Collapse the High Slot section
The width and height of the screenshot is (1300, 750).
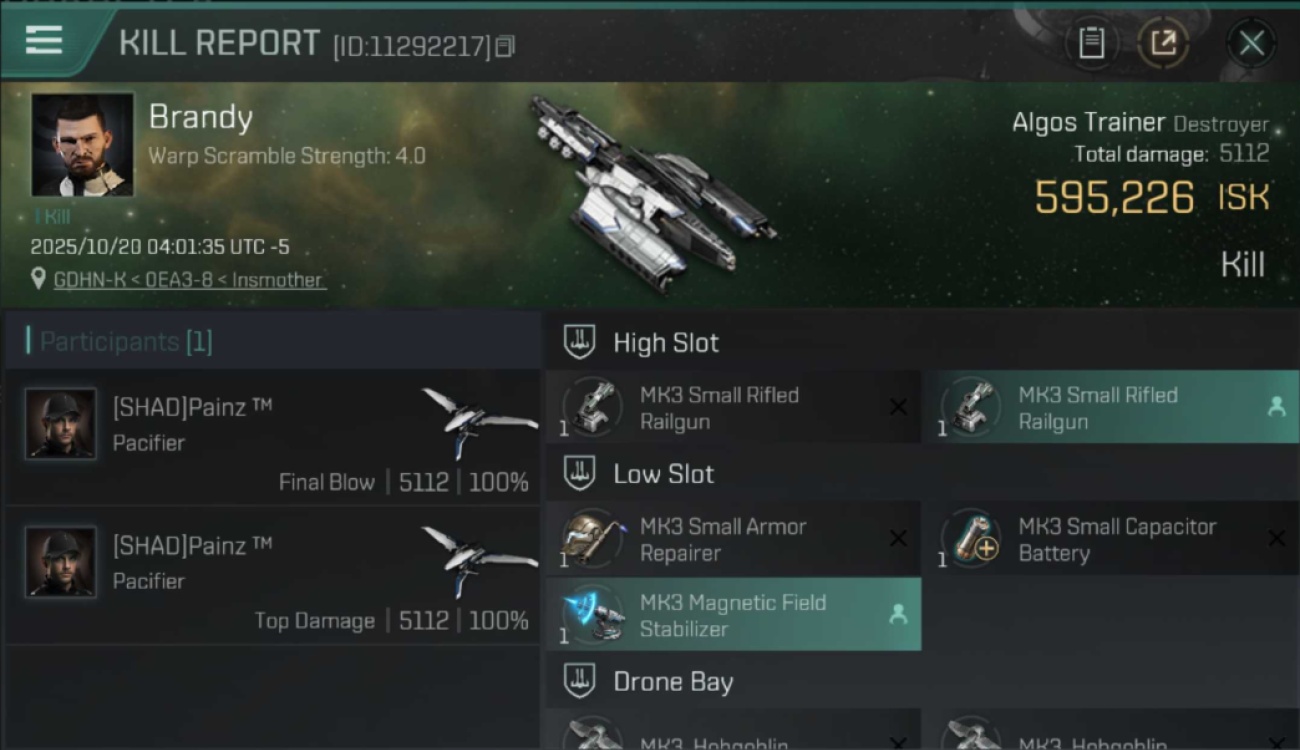point(579,343)
